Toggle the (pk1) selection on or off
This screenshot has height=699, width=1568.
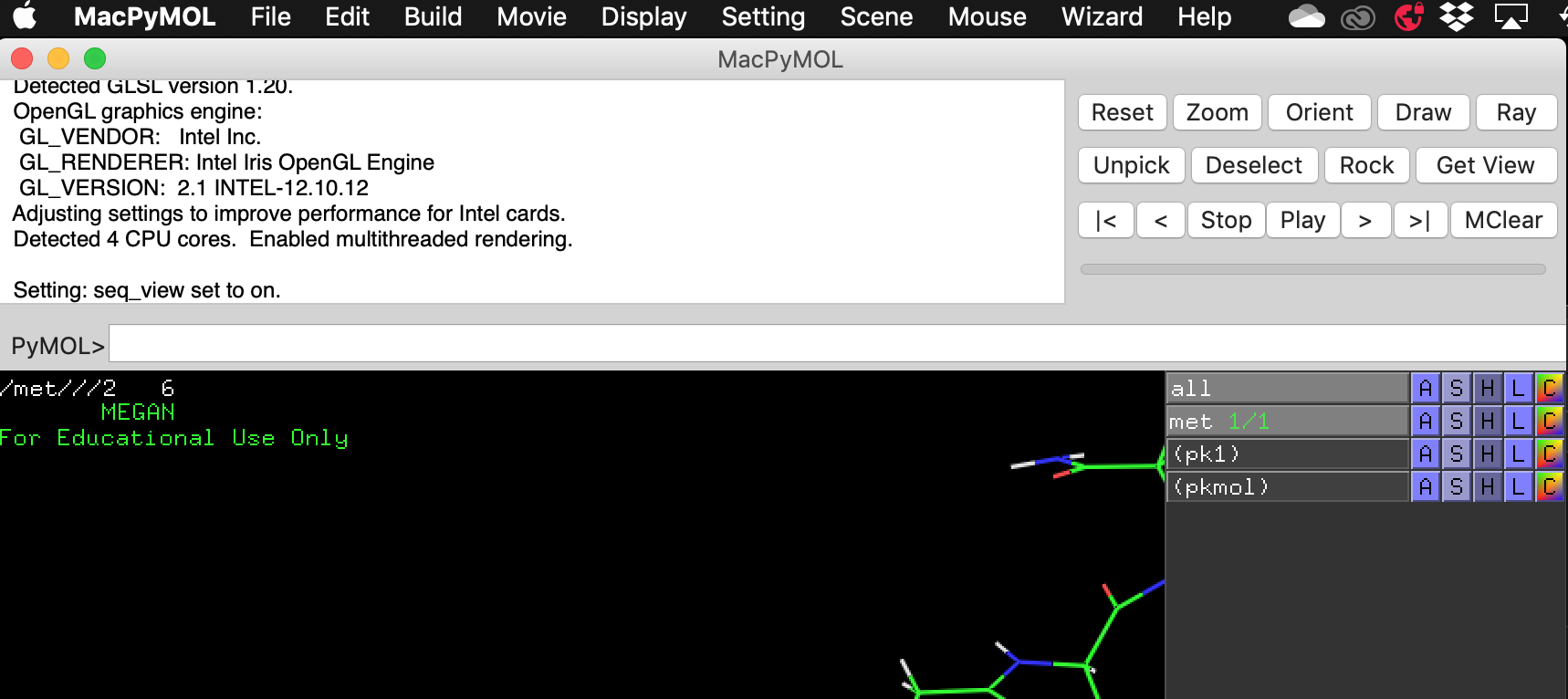click(1288, 454)
